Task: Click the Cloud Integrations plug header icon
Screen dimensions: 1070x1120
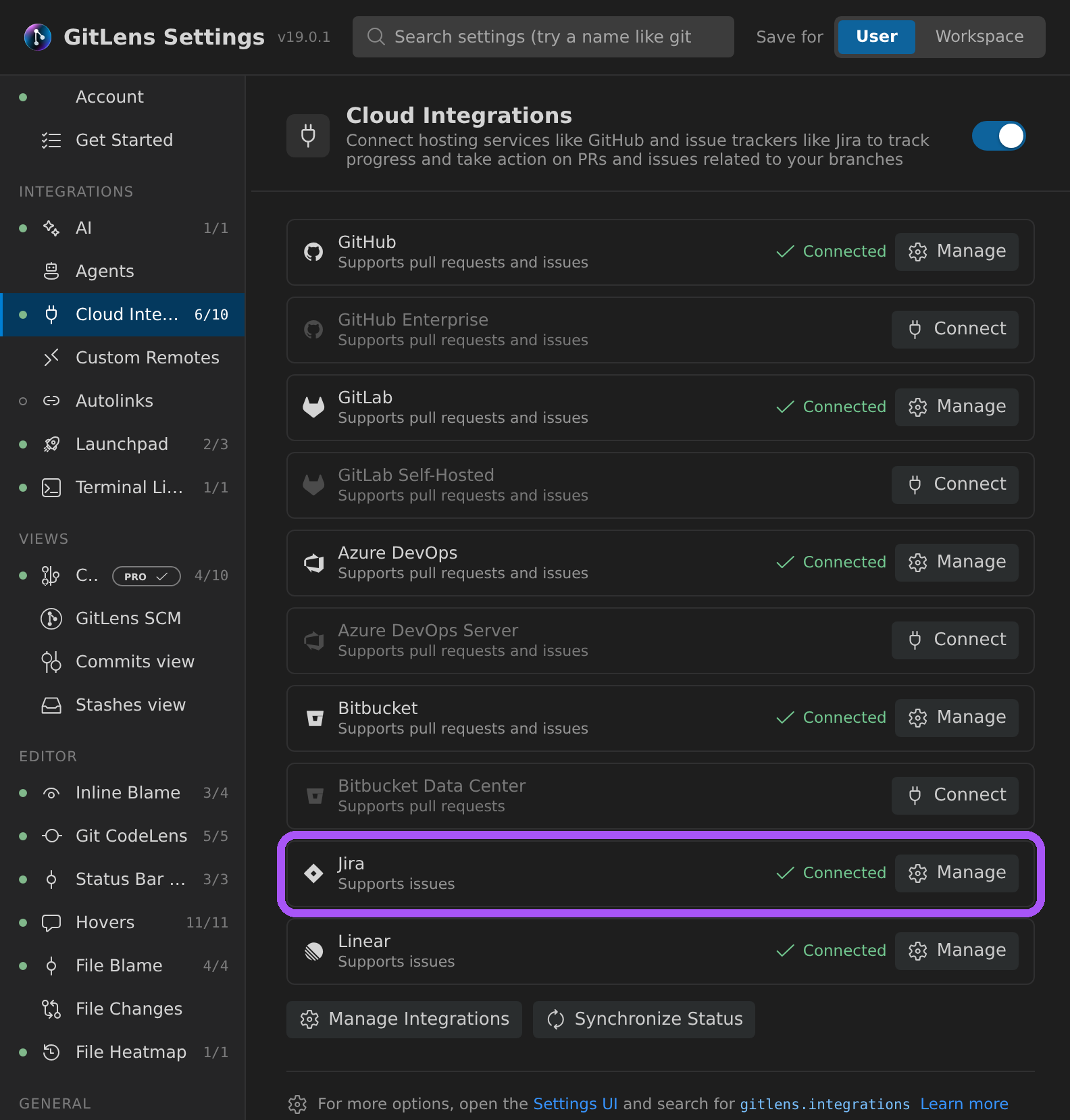Action: coord(308,136)
